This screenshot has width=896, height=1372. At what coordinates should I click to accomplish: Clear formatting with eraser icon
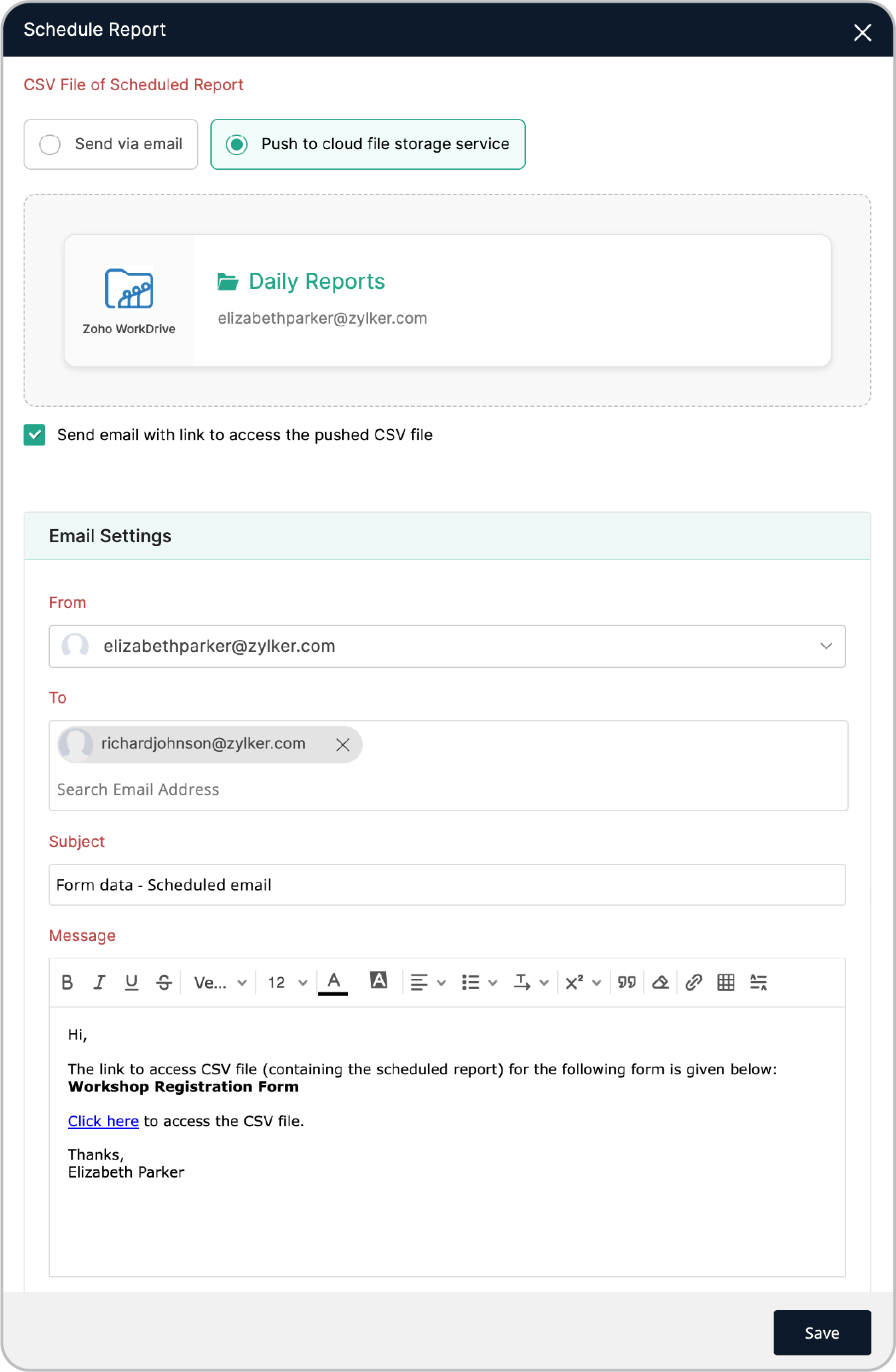(x=660, y=982)
